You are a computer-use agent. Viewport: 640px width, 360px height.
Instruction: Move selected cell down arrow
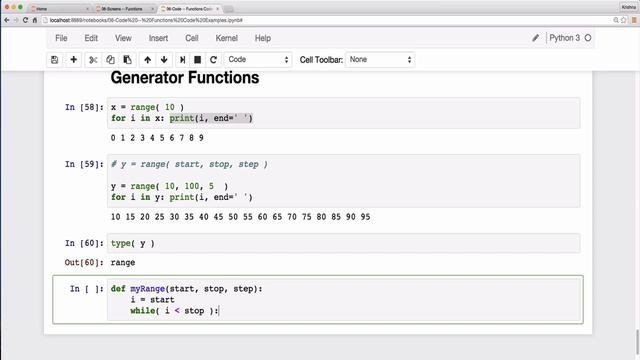[x=164, y=60]
